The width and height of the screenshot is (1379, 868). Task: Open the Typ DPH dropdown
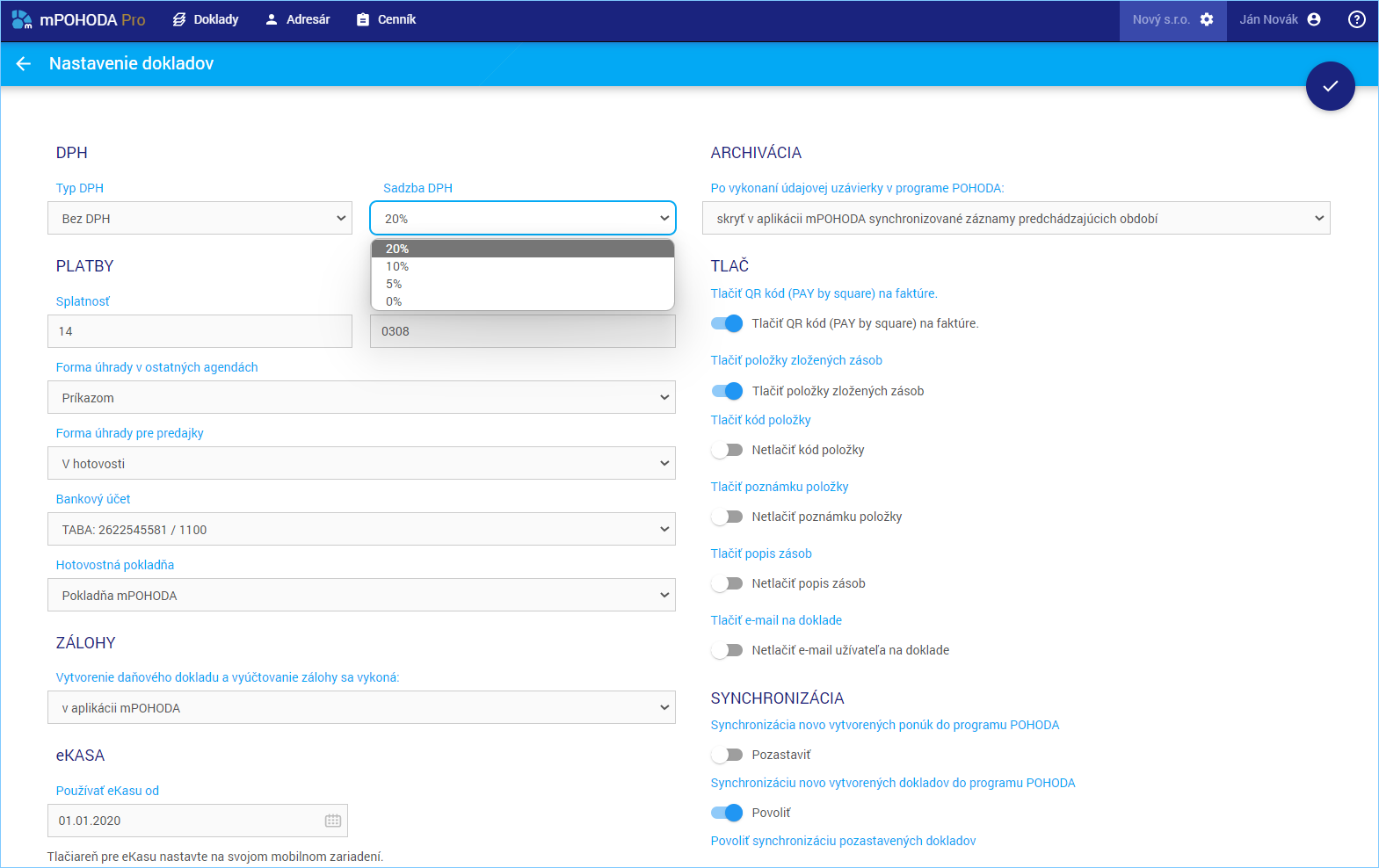coord(200,218)
